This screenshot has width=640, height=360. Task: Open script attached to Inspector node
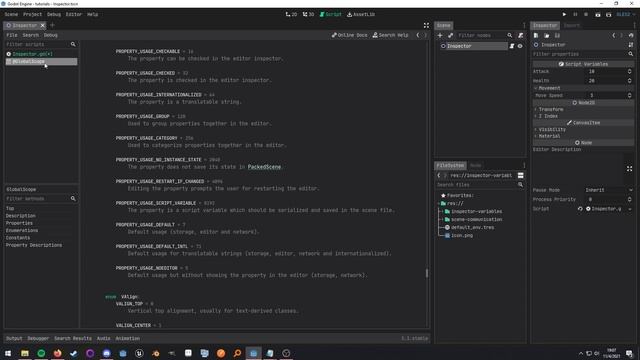(512, 46)
